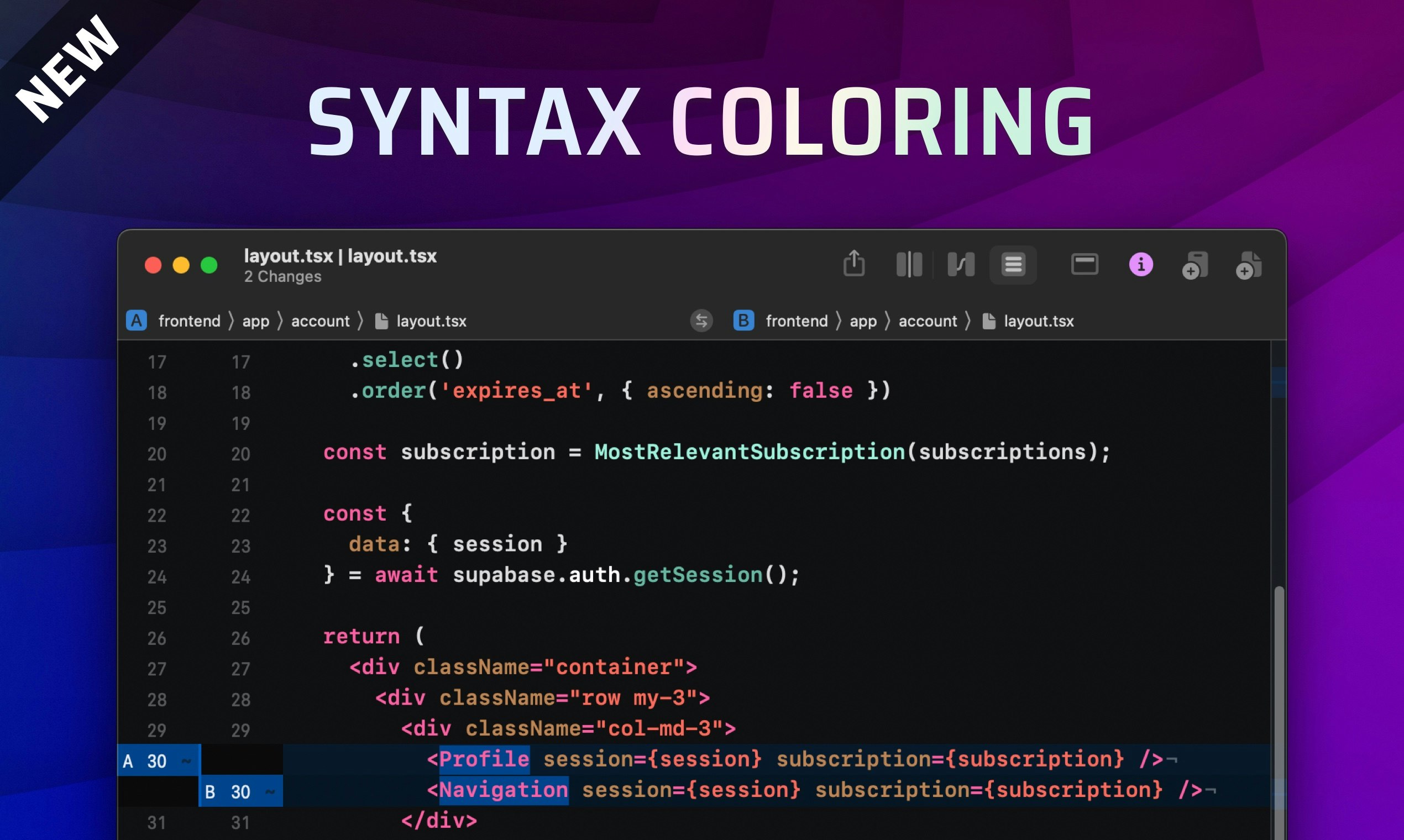Click the blue A side badge
The image size is (1404, 840).
coord(137,321)
